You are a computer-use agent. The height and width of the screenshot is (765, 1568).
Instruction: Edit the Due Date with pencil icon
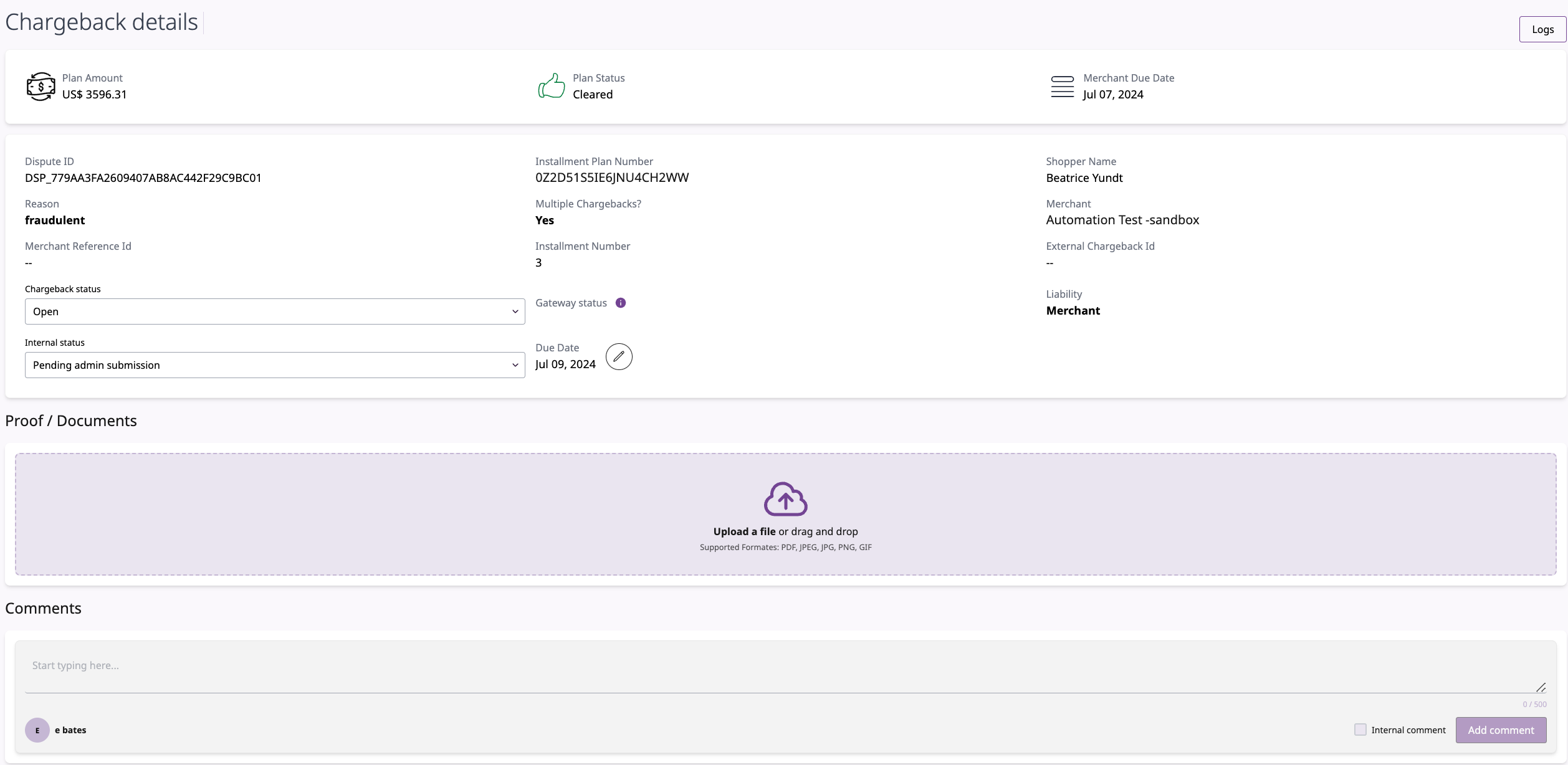[x=619, y=356]
